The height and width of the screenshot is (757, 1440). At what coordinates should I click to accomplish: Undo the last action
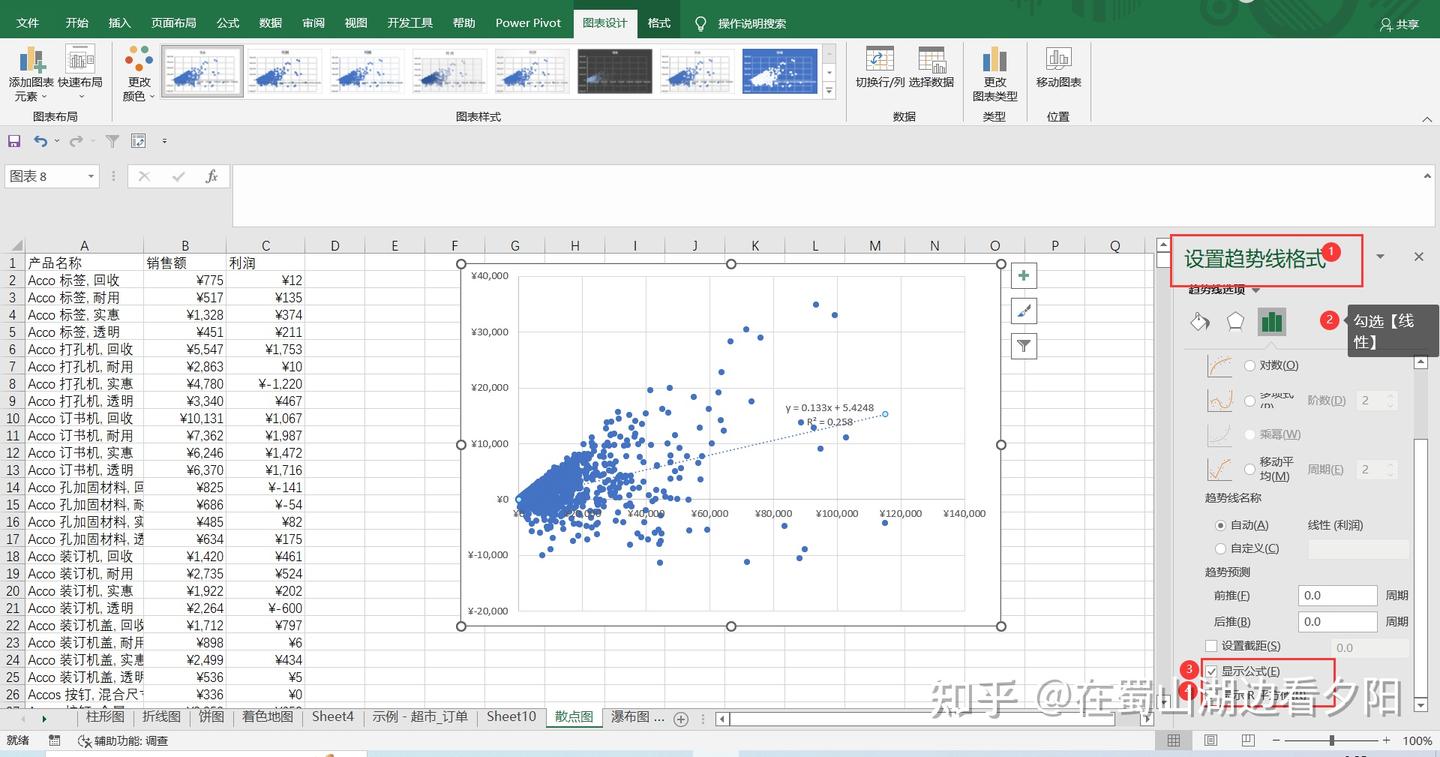[40, 141]
